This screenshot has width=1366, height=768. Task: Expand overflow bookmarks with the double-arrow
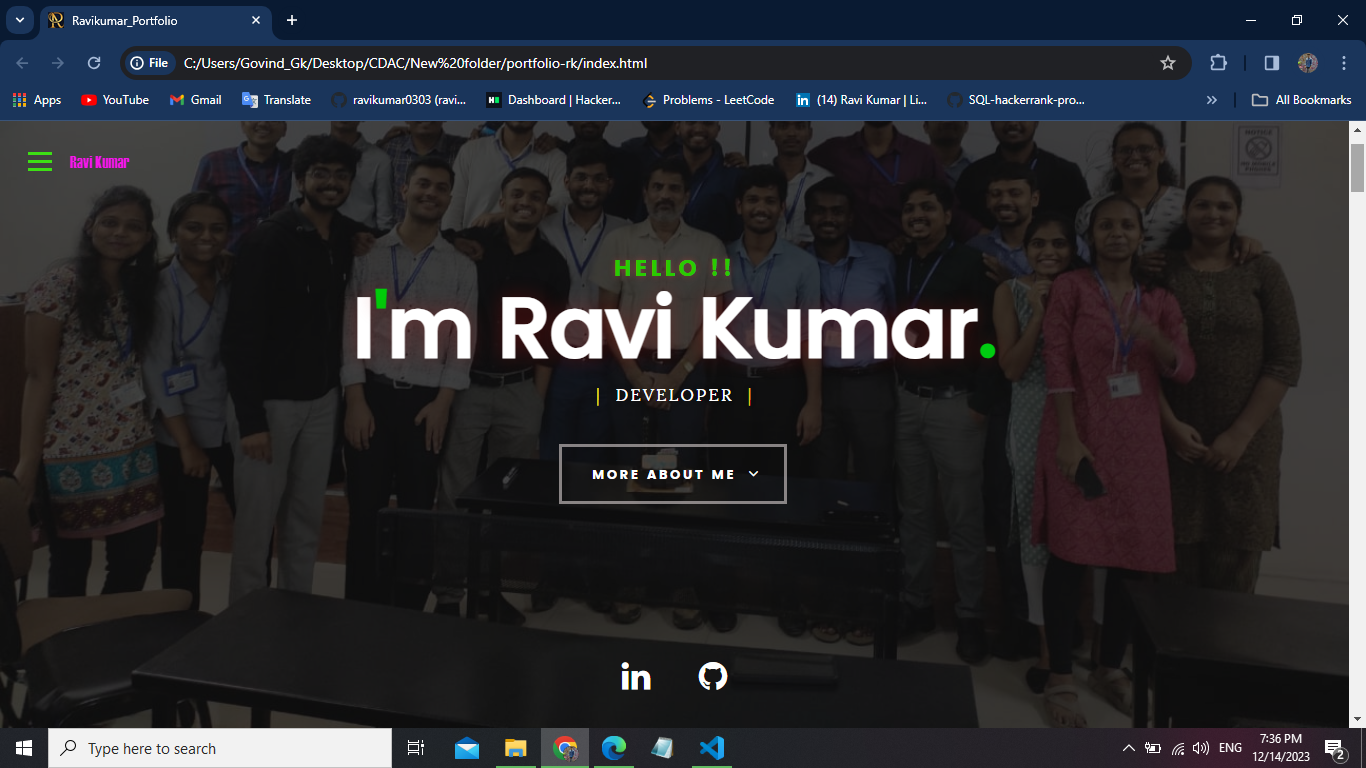point(1211,99)
